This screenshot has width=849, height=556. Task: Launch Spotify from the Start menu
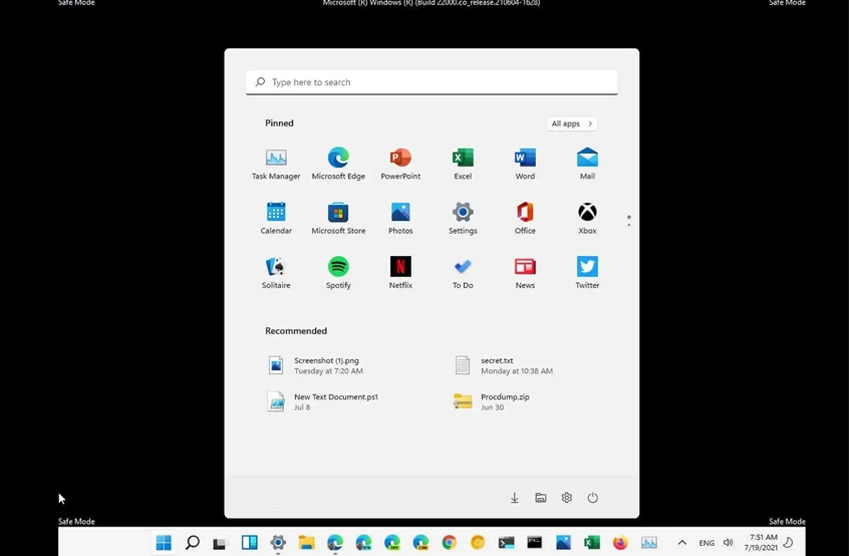point(338,272)
